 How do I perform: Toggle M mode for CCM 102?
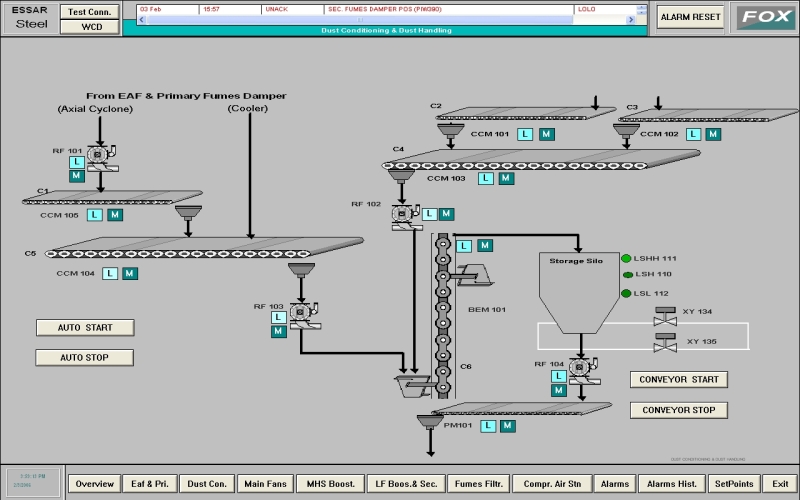pyautogui.click(x=713, y=134)
